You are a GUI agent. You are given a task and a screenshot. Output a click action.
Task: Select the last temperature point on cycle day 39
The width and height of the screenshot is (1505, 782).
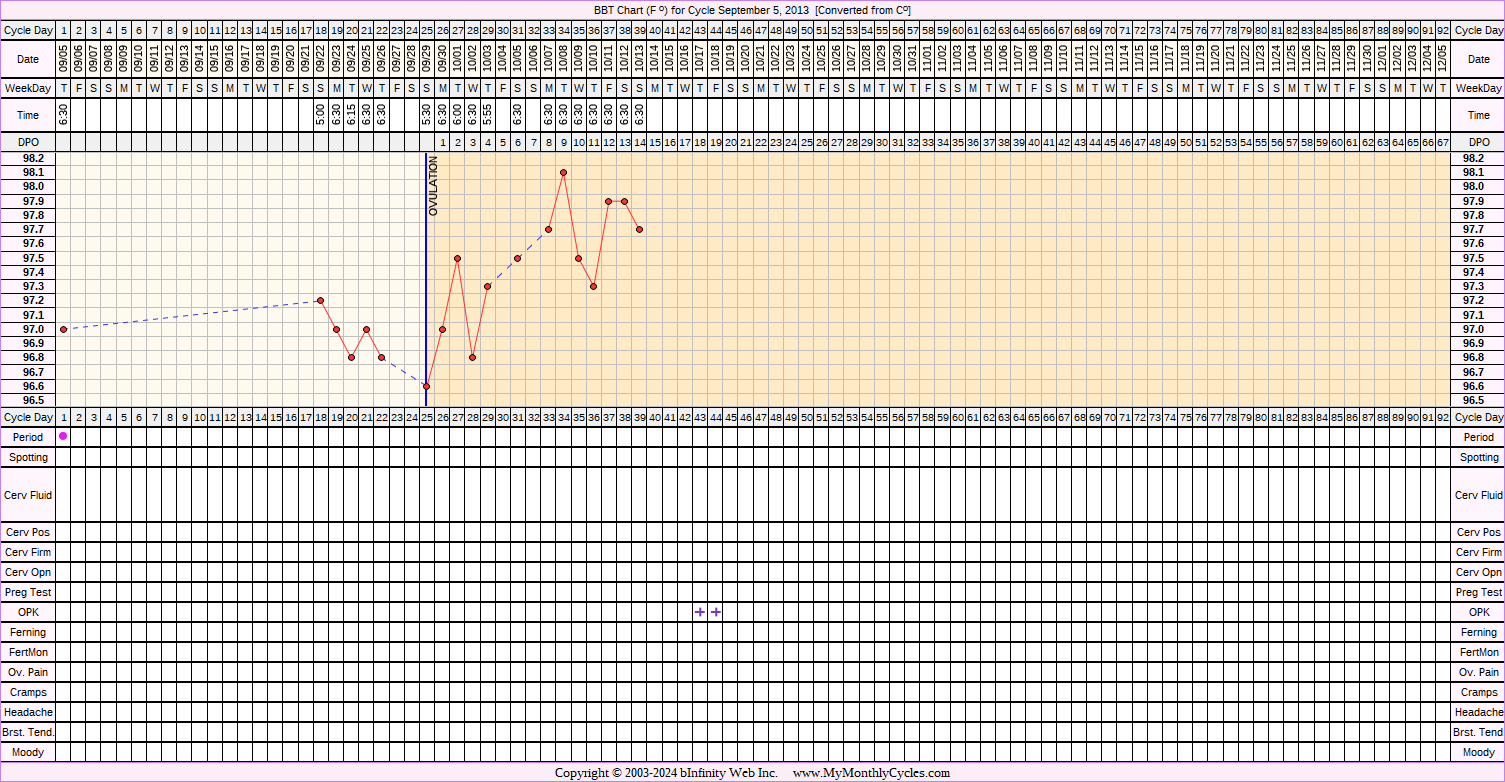coord(639,229)
